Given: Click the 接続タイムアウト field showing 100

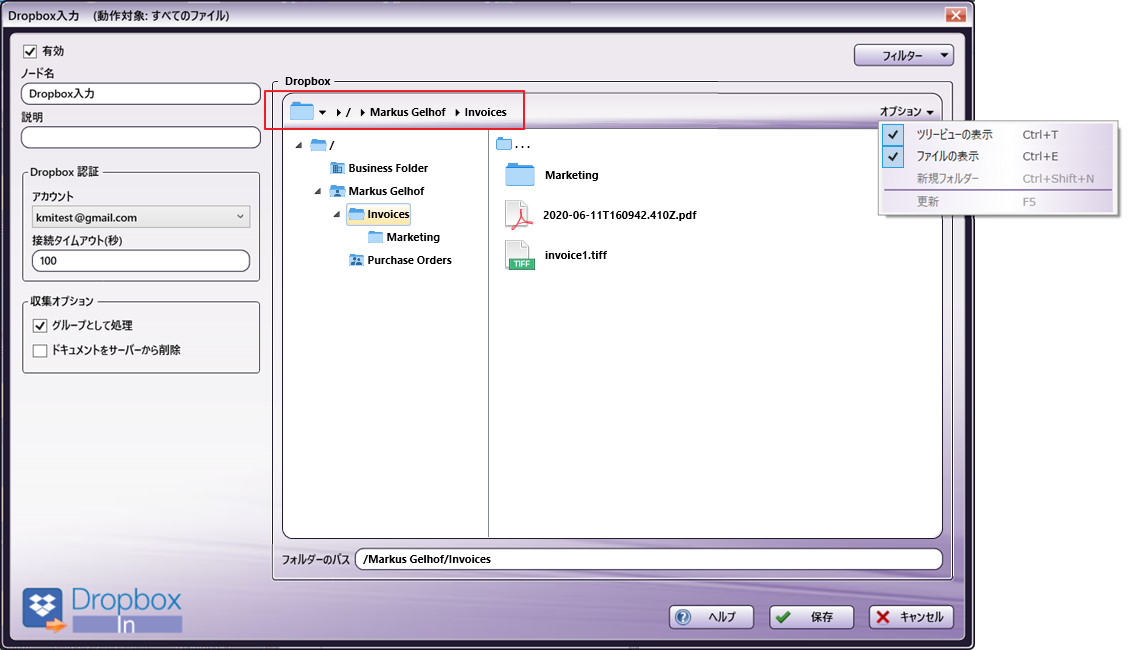Looking at the screenshot, I should [x=141, y=261].
